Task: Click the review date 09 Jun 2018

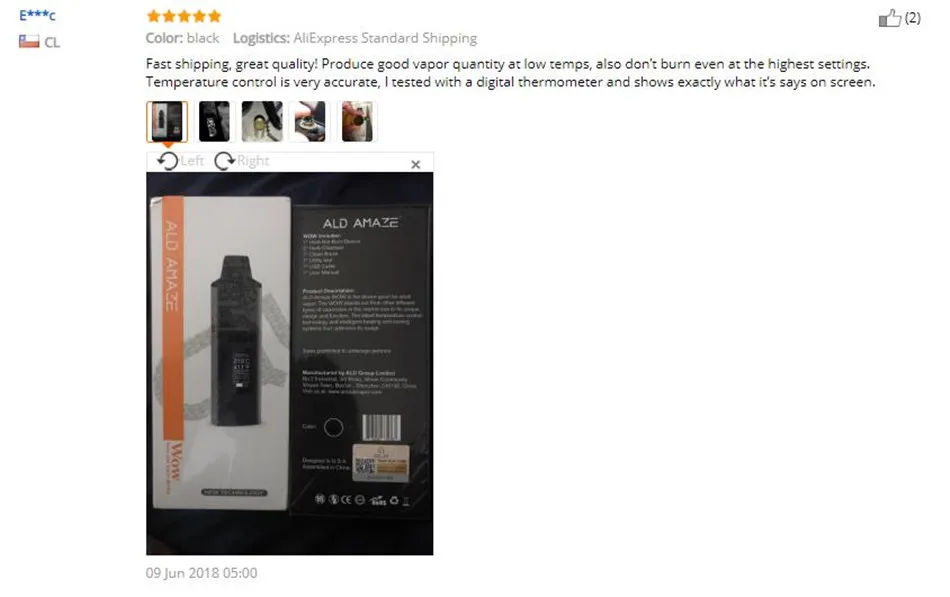Action: pyautogui.click(x=201, y=573)
